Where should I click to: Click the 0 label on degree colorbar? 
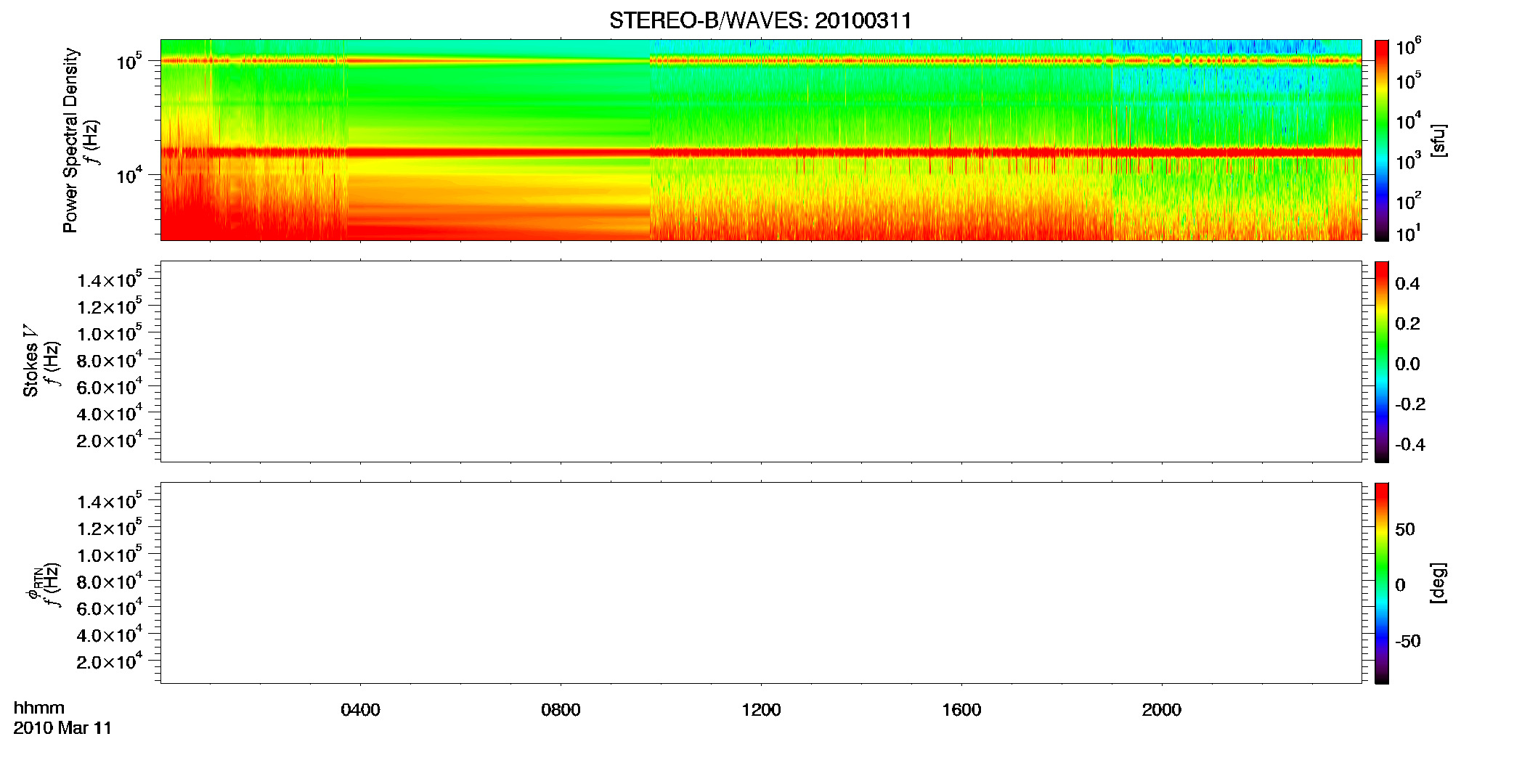(1401, 585)
